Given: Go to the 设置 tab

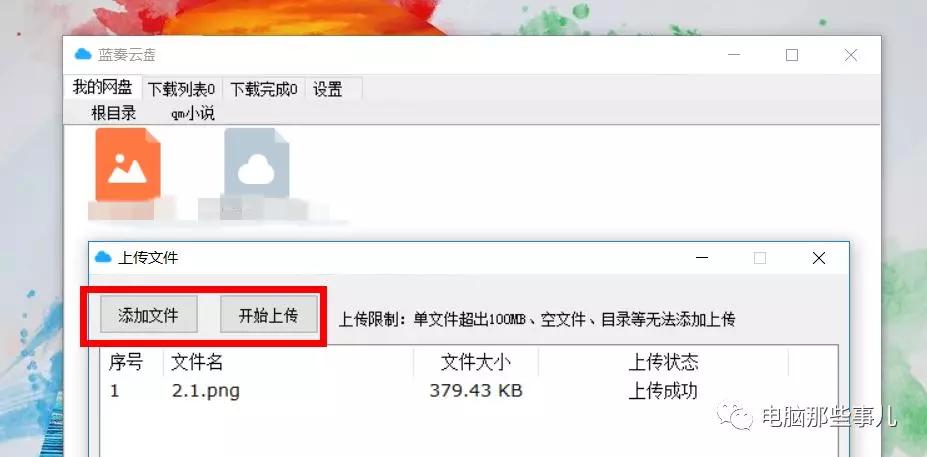Looking at the screenshot, I should click(x=328, y=89).
